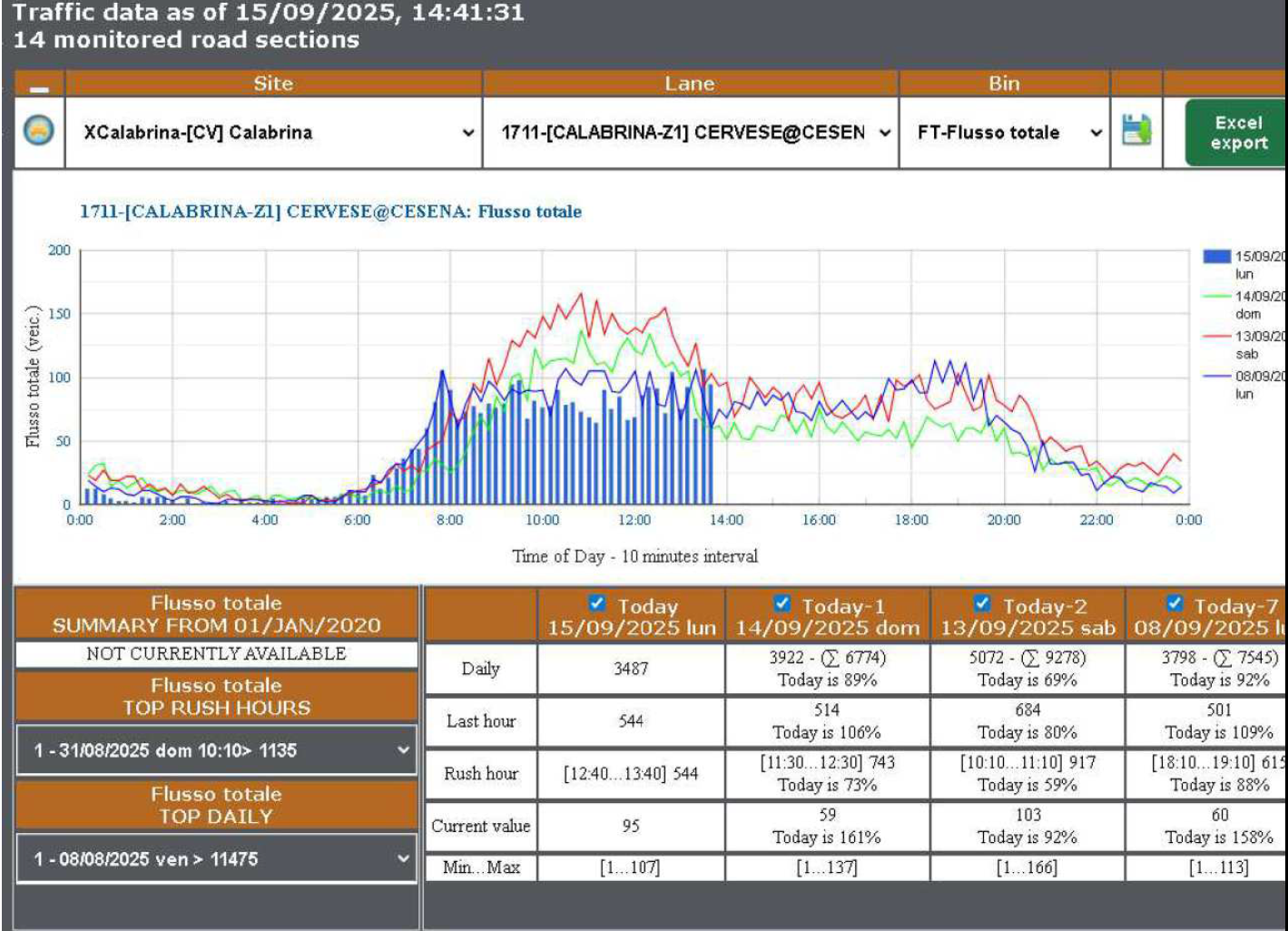1288x931 pixels.
Task: Click the Lane column header
Action: (690, 83)
